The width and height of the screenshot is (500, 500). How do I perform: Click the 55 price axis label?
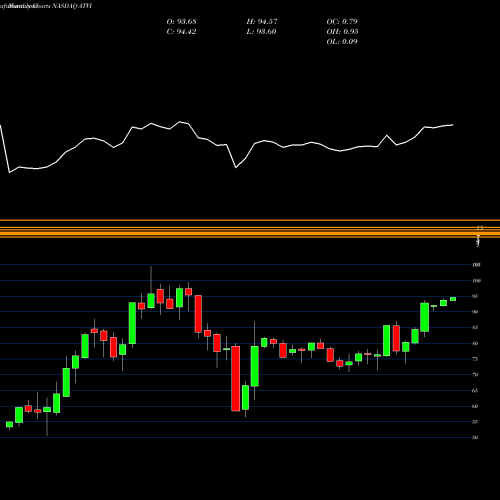click(475, 422)
